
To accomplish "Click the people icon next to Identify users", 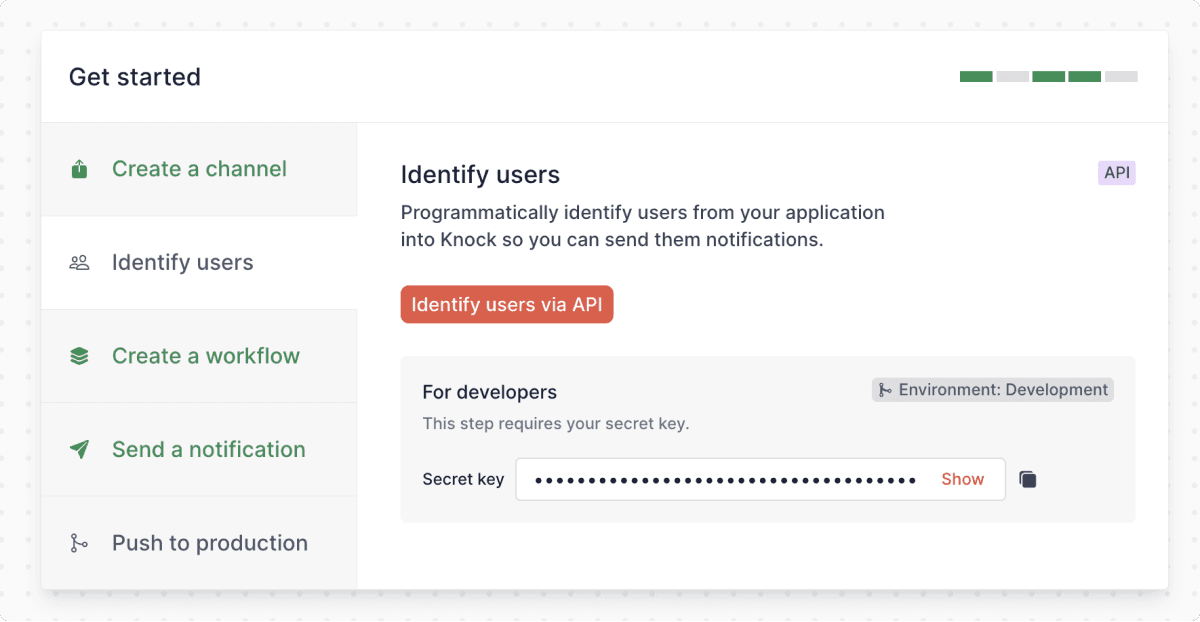I will pyautogui.click(x=79, y=262).
